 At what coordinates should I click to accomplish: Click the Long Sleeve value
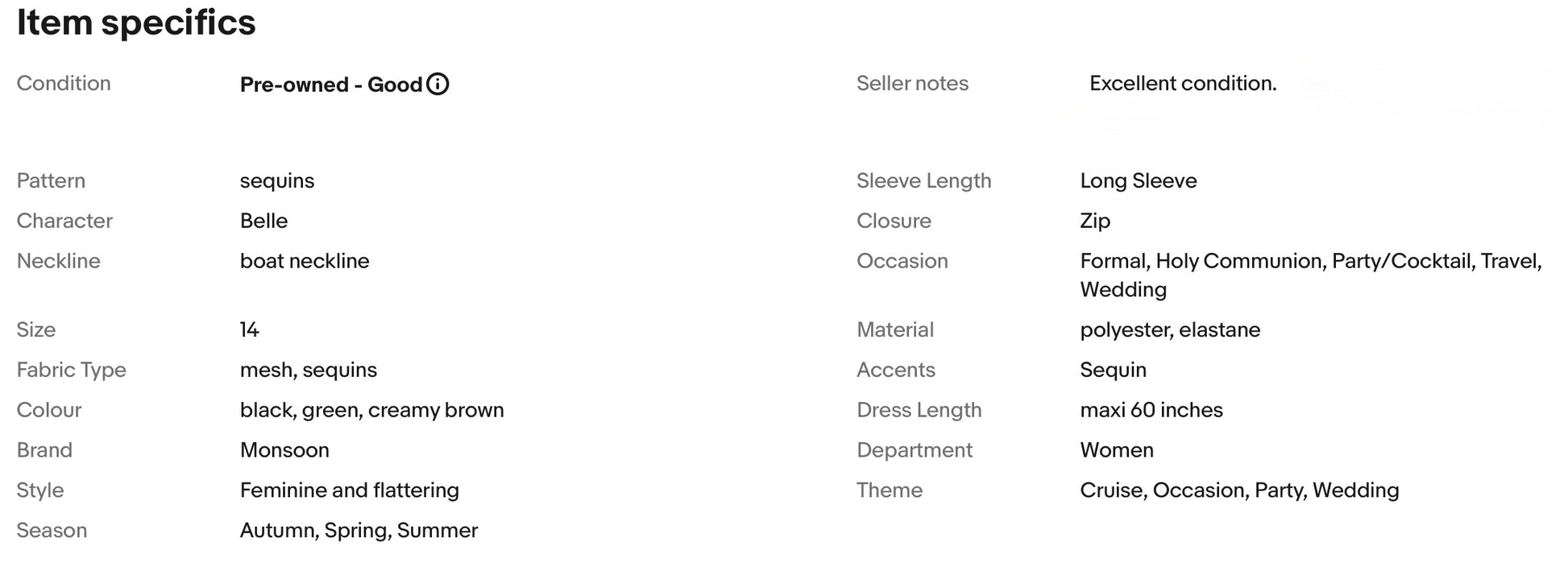click(x=1139, y=181)
